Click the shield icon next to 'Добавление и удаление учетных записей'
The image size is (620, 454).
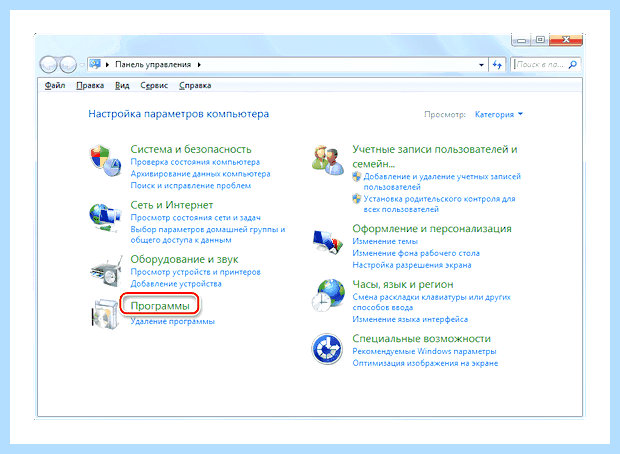coord(357,176)
